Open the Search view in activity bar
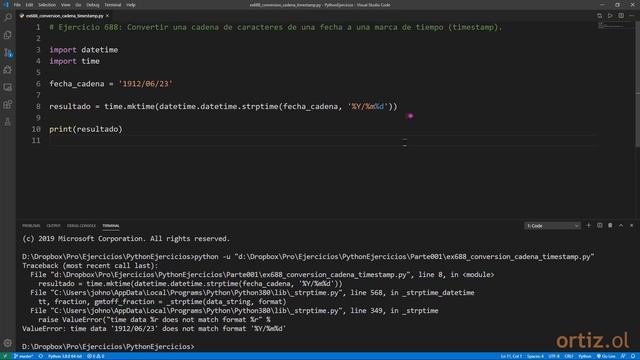The width and height of the screenshot is (640, 360). [x=8, y=18]
